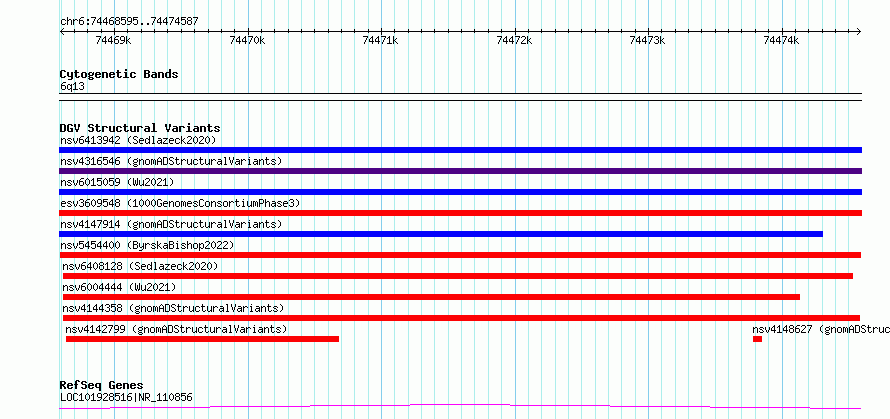The image size is (890, 419).
Task: Open the nsv4316546 (gnomADStructuralVariants) label
Action: pos(171,161)
